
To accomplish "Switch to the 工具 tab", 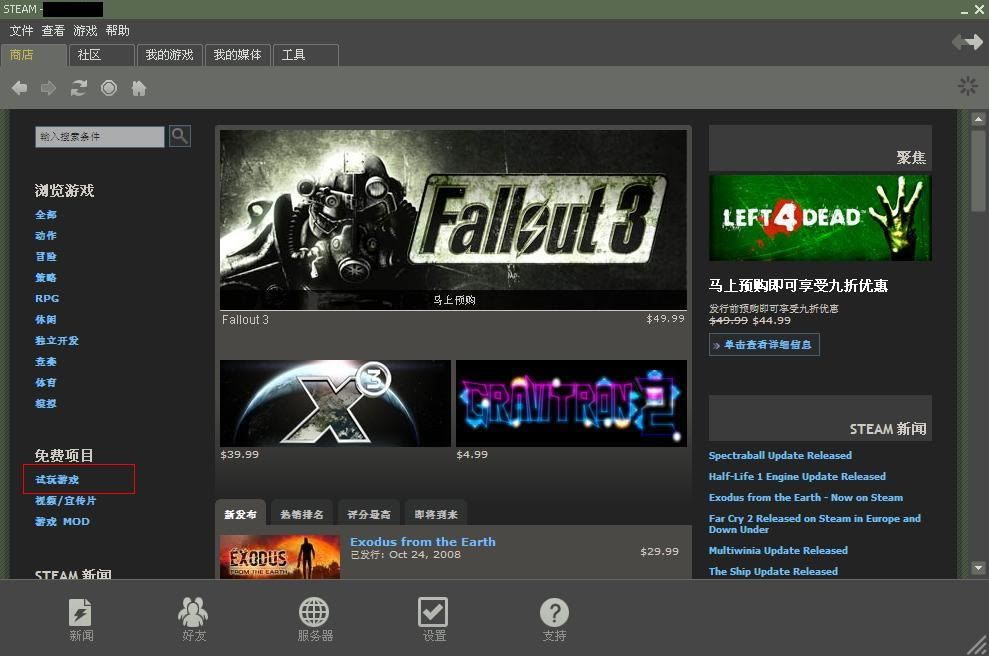I will 306,55.
